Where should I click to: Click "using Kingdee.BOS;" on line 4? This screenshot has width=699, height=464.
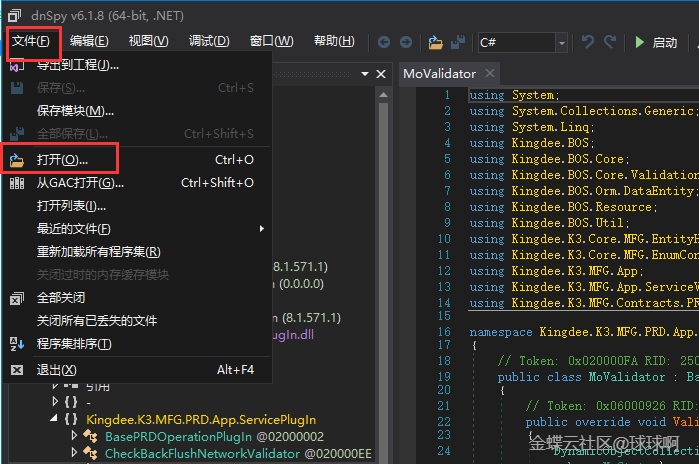[532, 143]
